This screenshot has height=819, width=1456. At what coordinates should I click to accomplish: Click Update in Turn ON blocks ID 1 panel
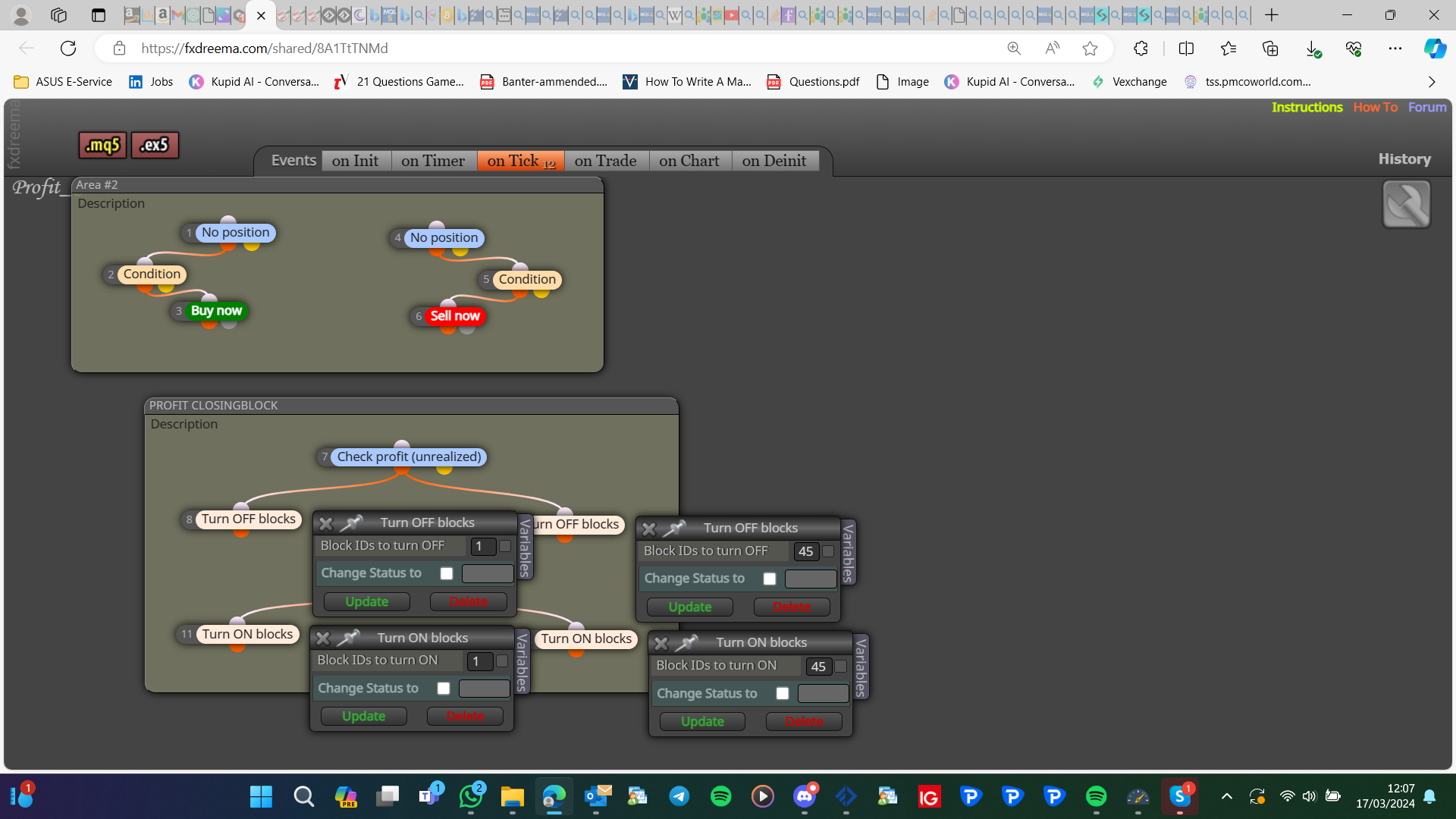coord(363,717)
